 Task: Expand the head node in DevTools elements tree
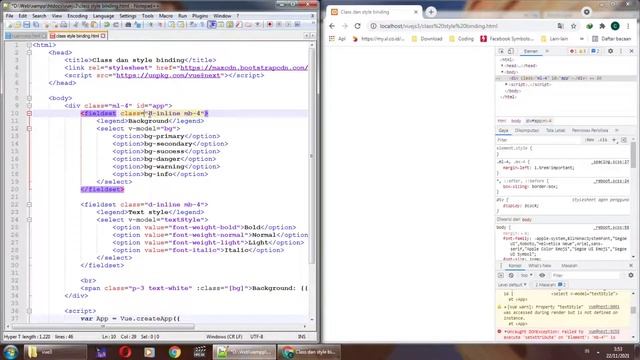[x=503, y=66]
